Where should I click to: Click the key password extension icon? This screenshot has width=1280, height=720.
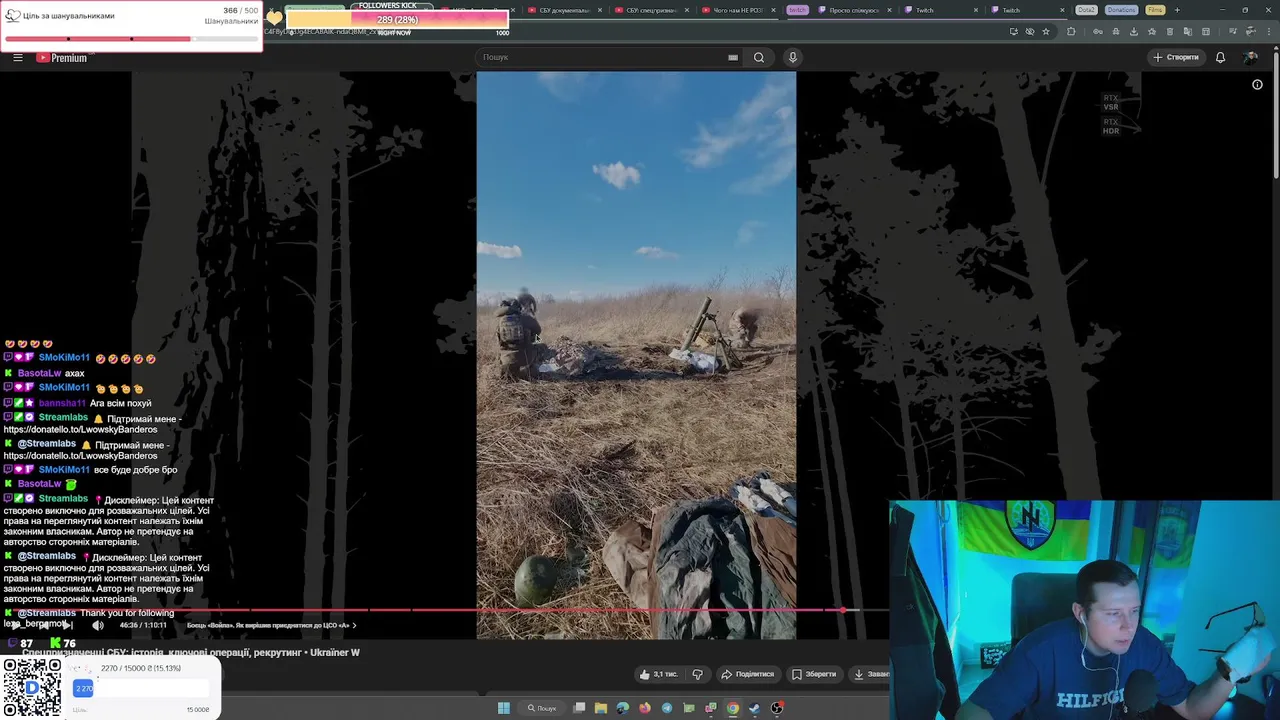point(1098,31)
